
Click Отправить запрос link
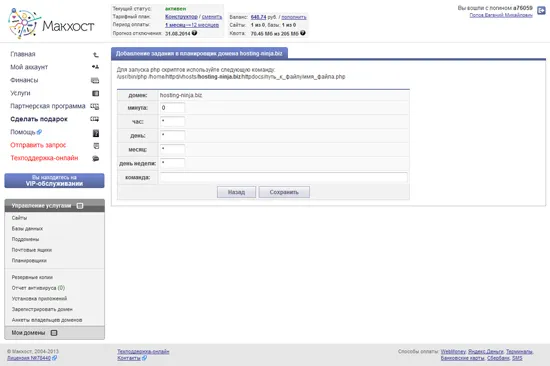(x=38, y=145)
